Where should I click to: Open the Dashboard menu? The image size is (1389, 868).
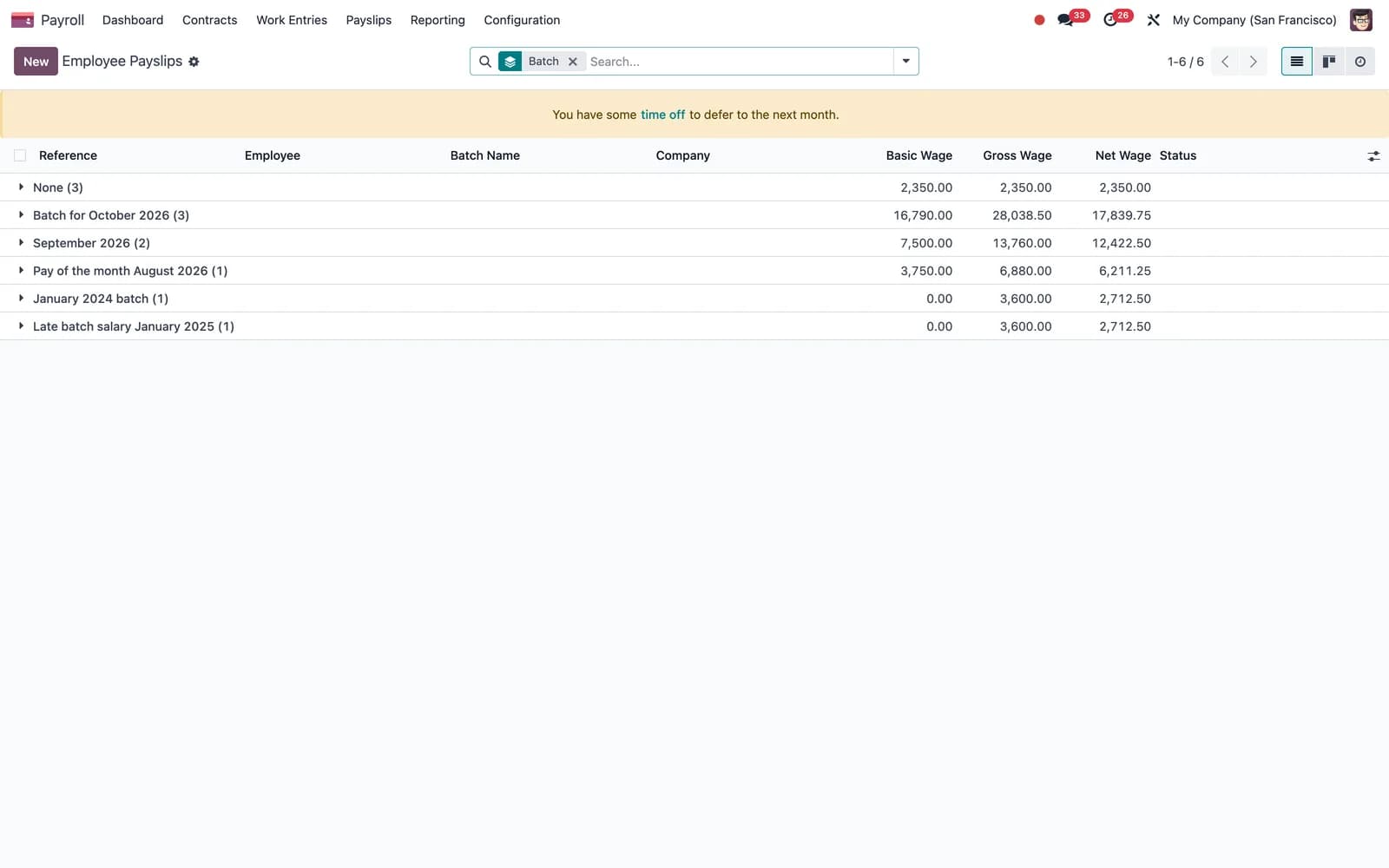(133, 20)
